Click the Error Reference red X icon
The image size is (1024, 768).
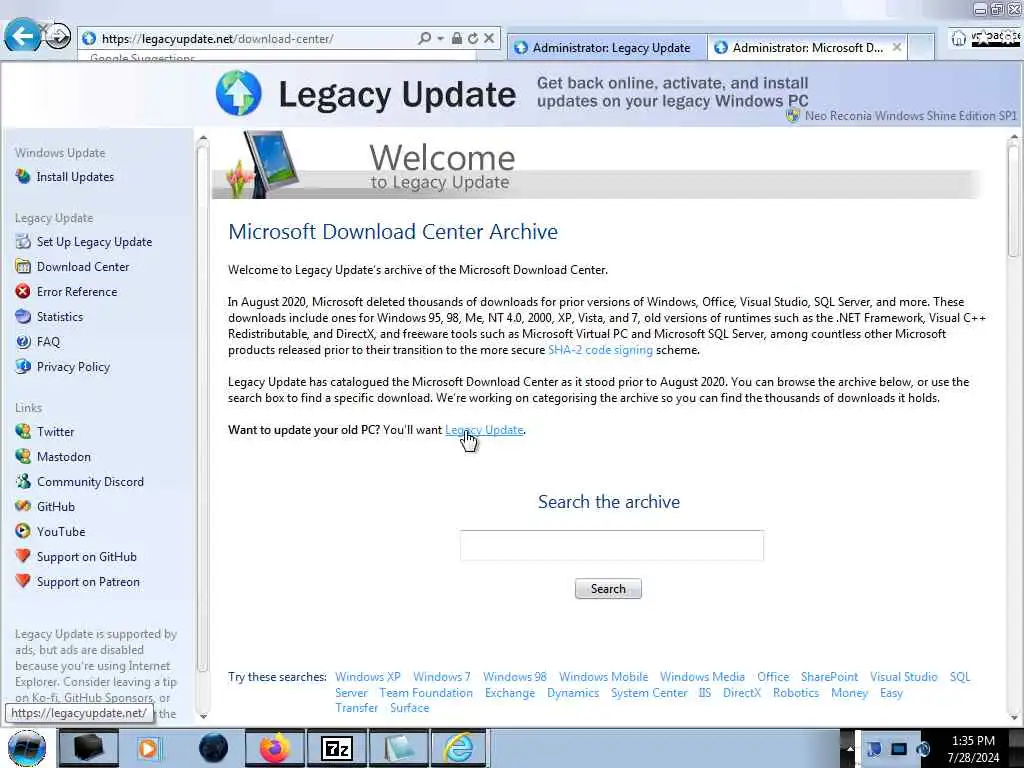point(23,291)
